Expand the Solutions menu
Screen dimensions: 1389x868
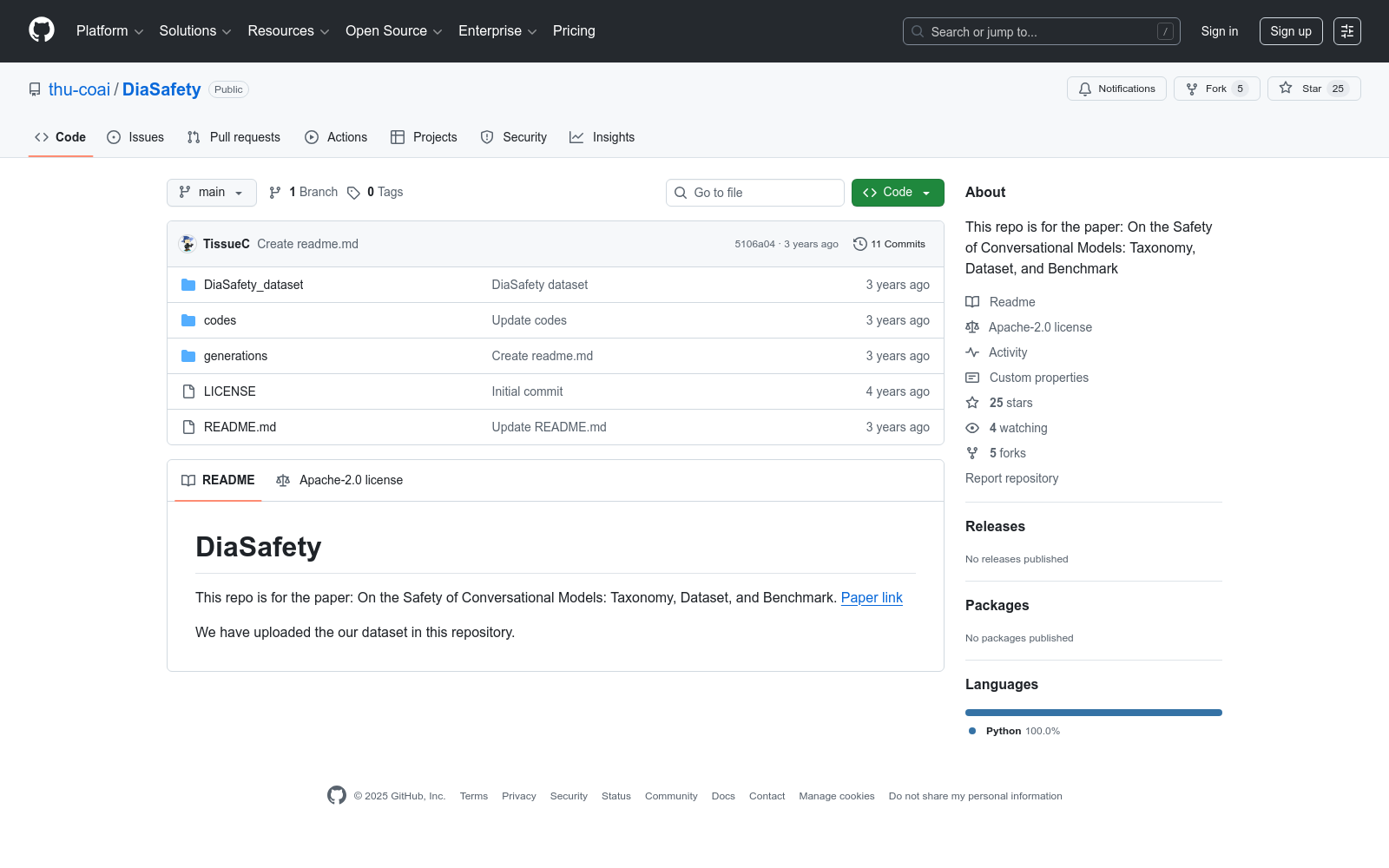click(195, 31)
